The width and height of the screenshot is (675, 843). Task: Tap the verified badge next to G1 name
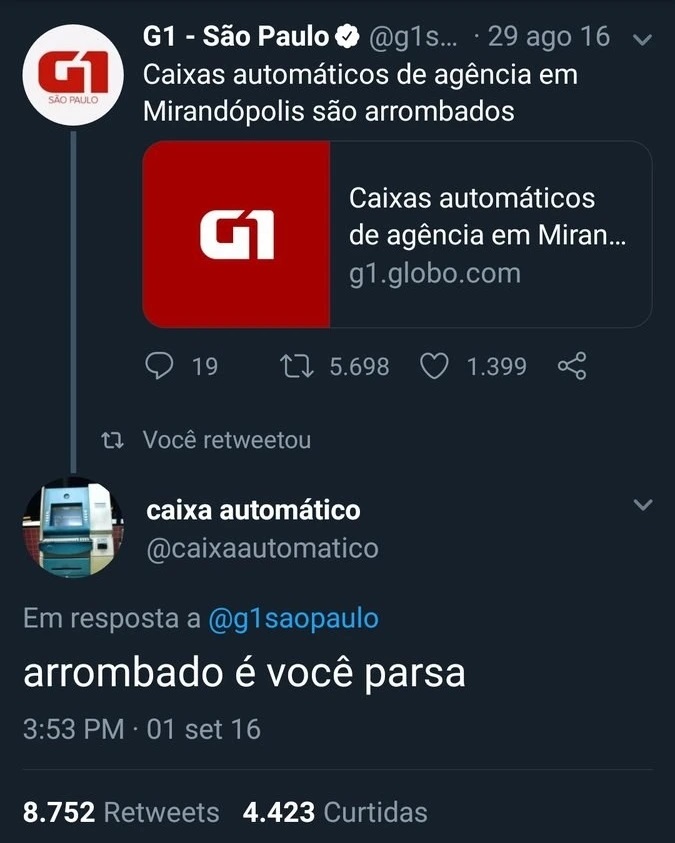pyautogui.click(x=347, y=37)
